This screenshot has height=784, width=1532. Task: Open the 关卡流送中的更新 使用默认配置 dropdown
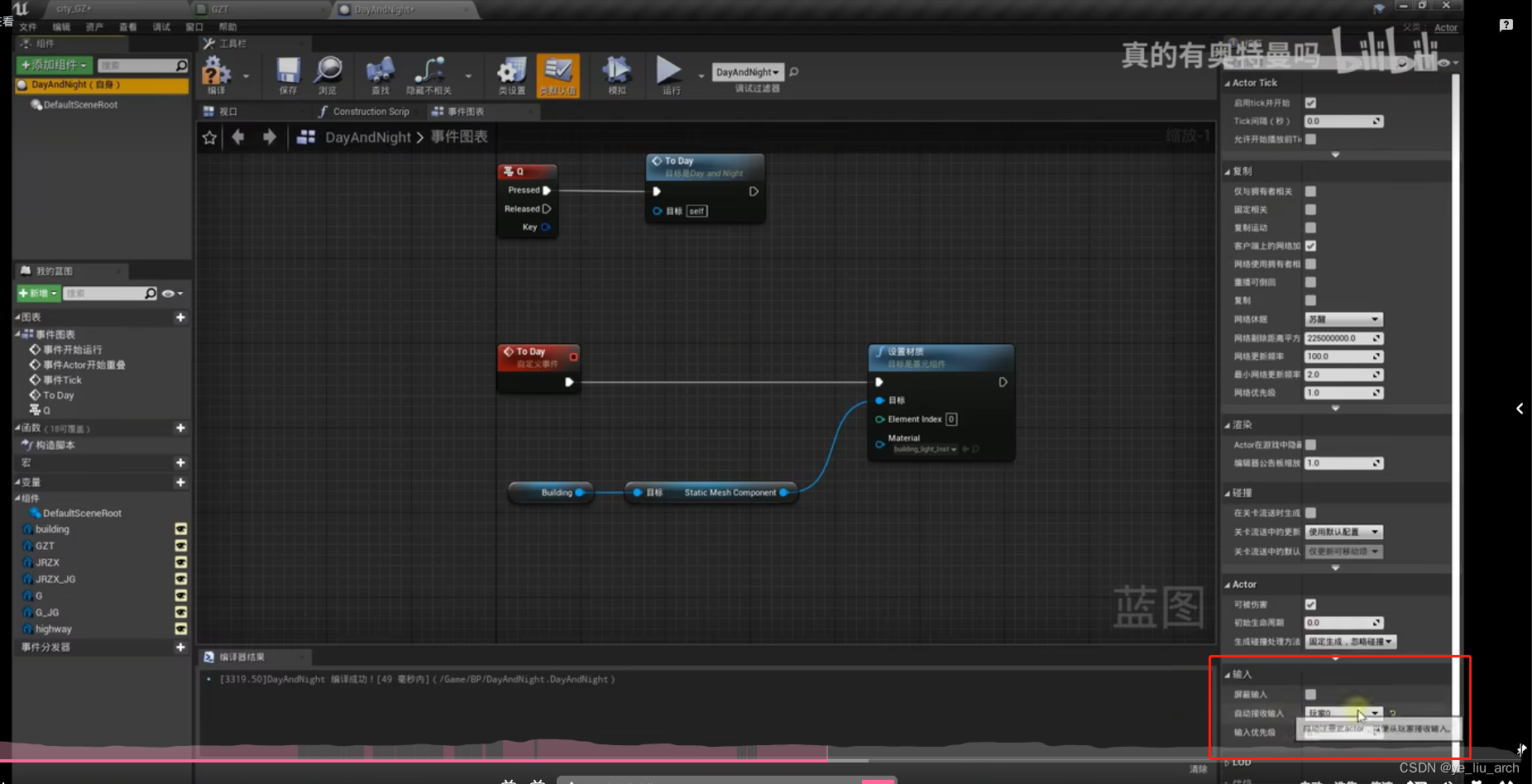coord(1343,532)
